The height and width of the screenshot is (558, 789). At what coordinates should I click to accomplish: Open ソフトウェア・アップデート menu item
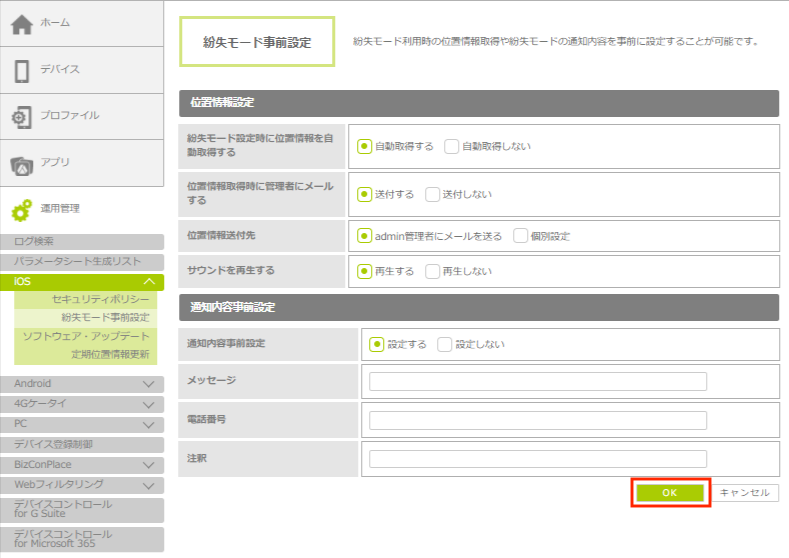pyautogui.click(x=86, y=336)
